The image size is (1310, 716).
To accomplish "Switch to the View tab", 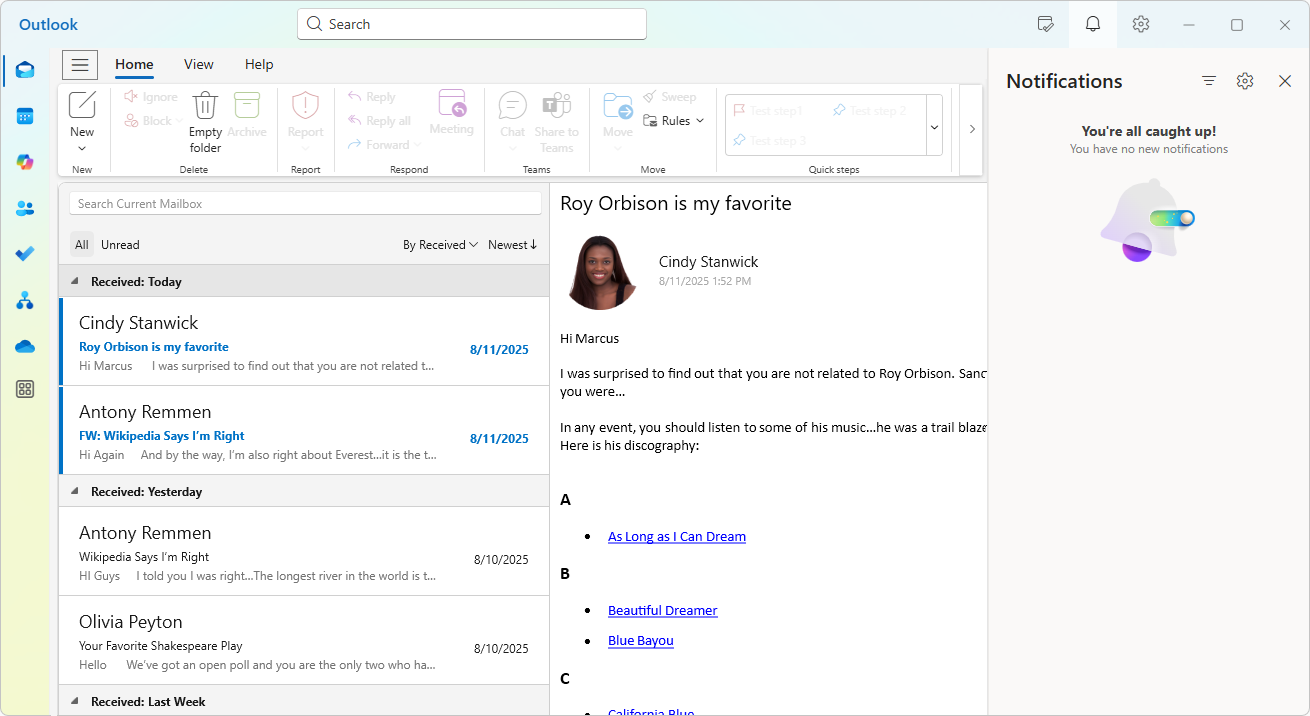I will (x=199, y=64).
